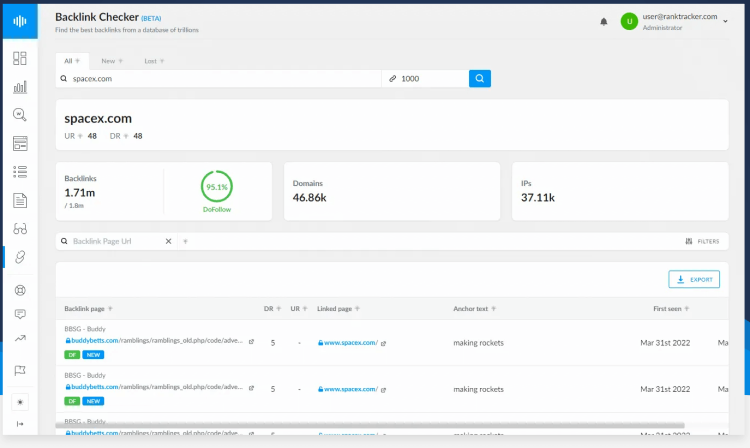The image size is (750, 448).
Task: Open the chat feedback icon in sidebar
Action: click(20, 314)
